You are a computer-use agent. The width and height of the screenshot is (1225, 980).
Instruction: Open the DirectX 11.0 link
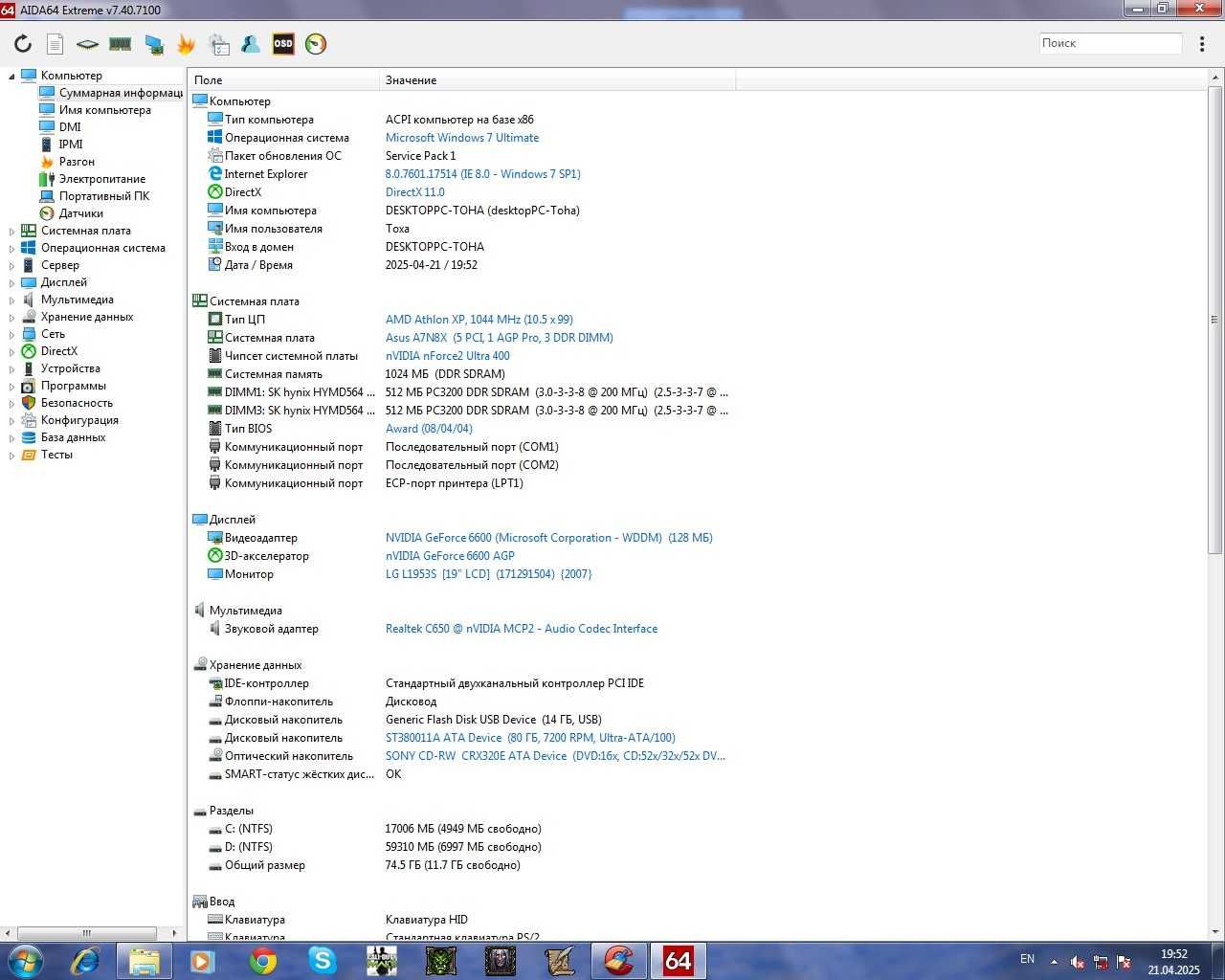click(x=415, y=192)
